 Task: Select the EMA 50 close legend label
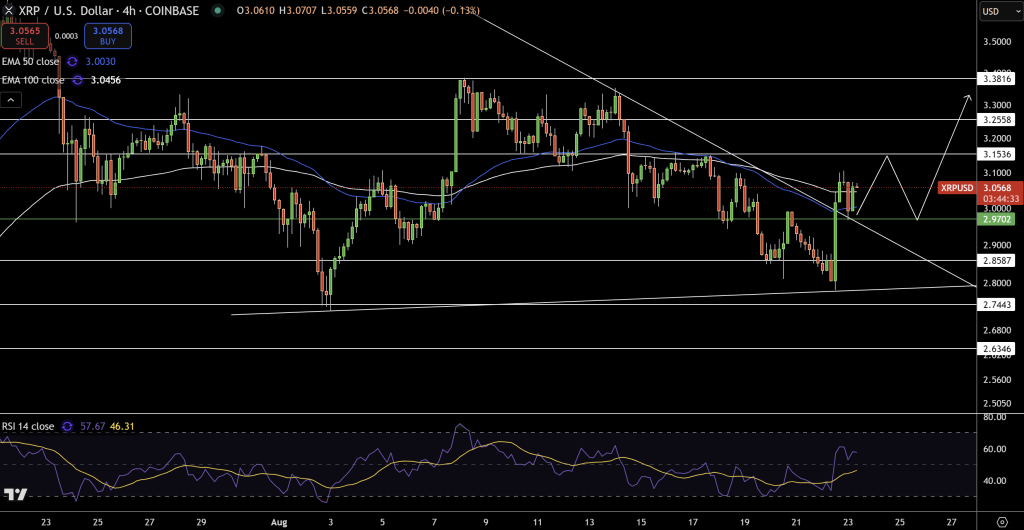coord(31,61)
